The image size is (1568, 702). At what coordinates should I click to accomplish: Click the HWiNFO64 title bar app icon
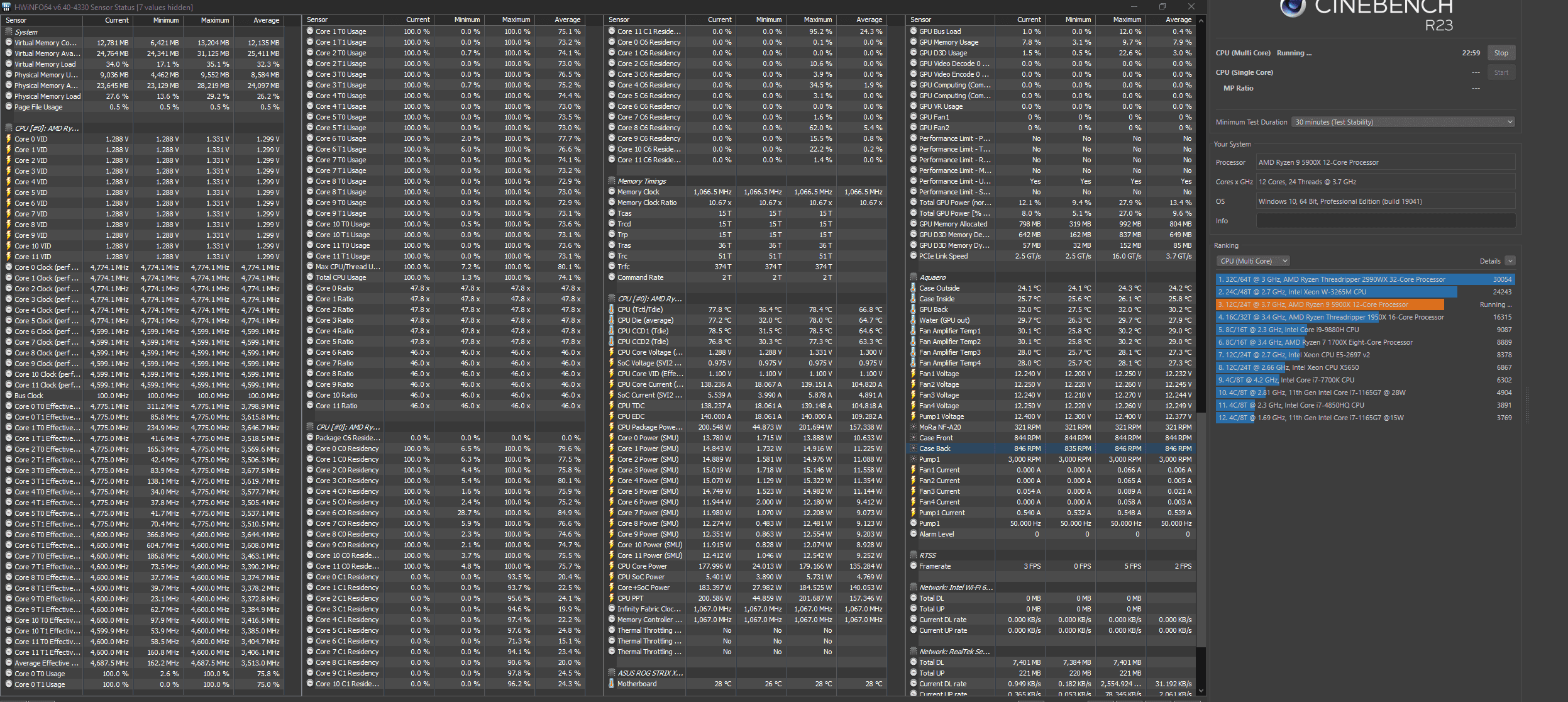[6, 7]
